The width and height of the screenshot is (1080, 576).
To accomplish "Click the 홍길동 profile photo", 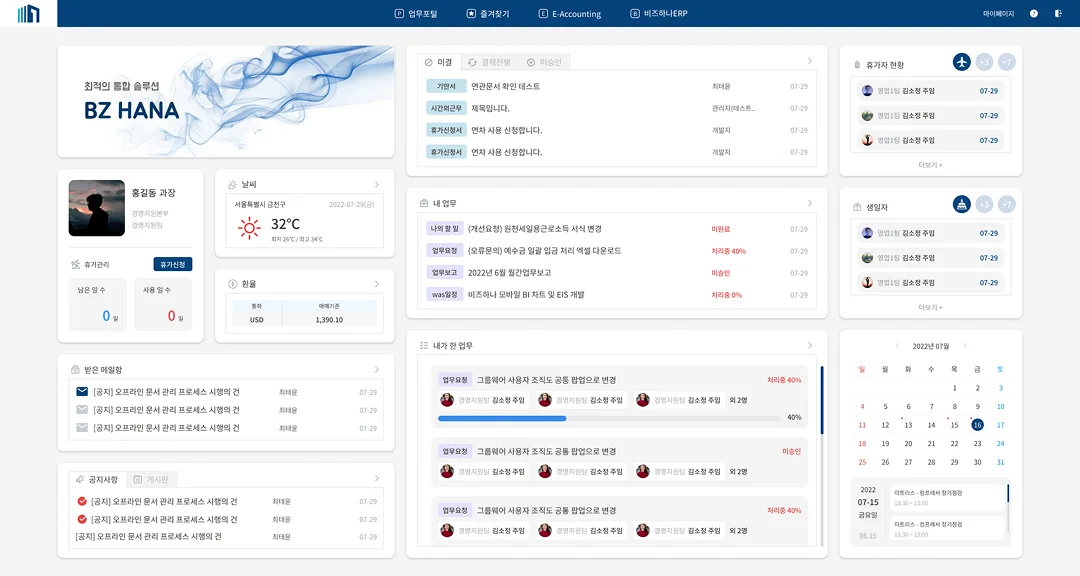I will point(97,208).
